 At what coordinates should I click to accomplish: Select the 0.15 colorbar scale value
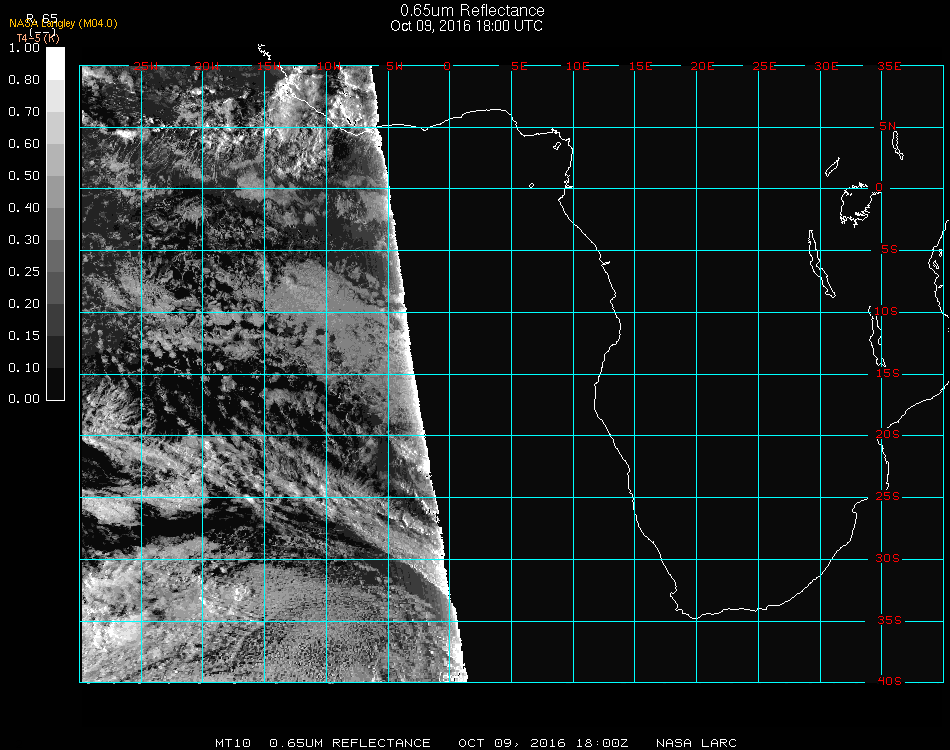(24, 336)
